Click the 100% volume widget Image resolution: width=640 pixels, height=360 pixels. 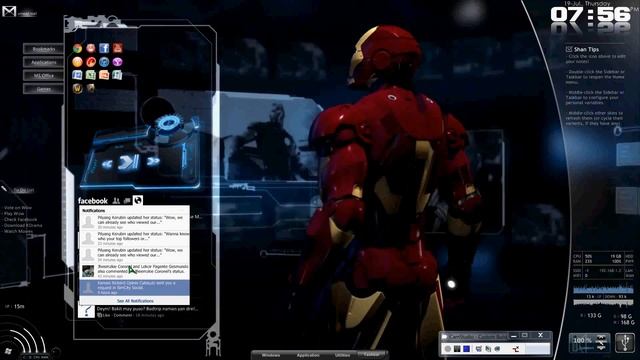coord(589,342)
